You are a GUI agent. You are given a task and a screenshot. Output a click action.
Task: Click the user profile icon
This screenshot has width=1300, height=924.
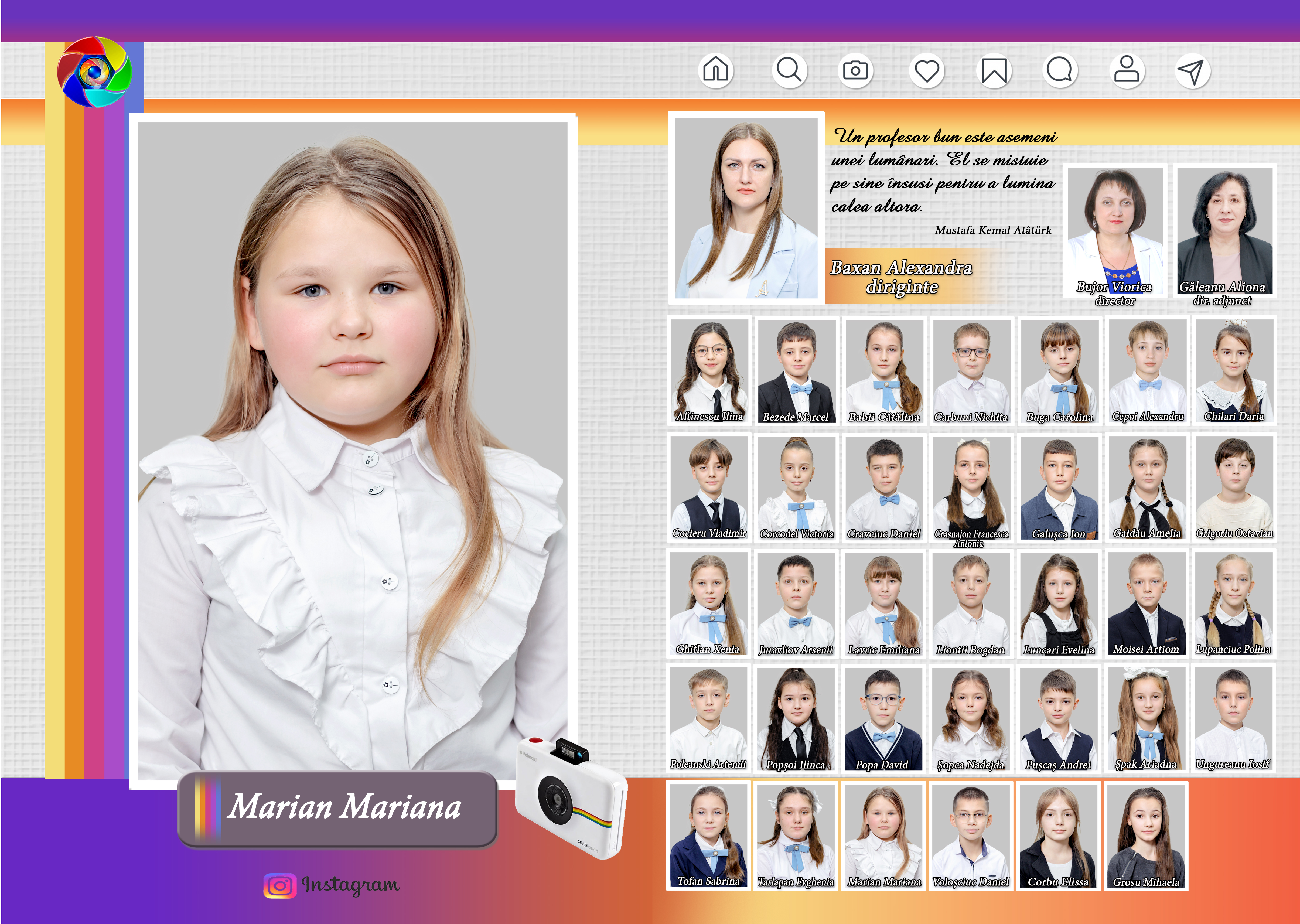[x=1127, y=71]
